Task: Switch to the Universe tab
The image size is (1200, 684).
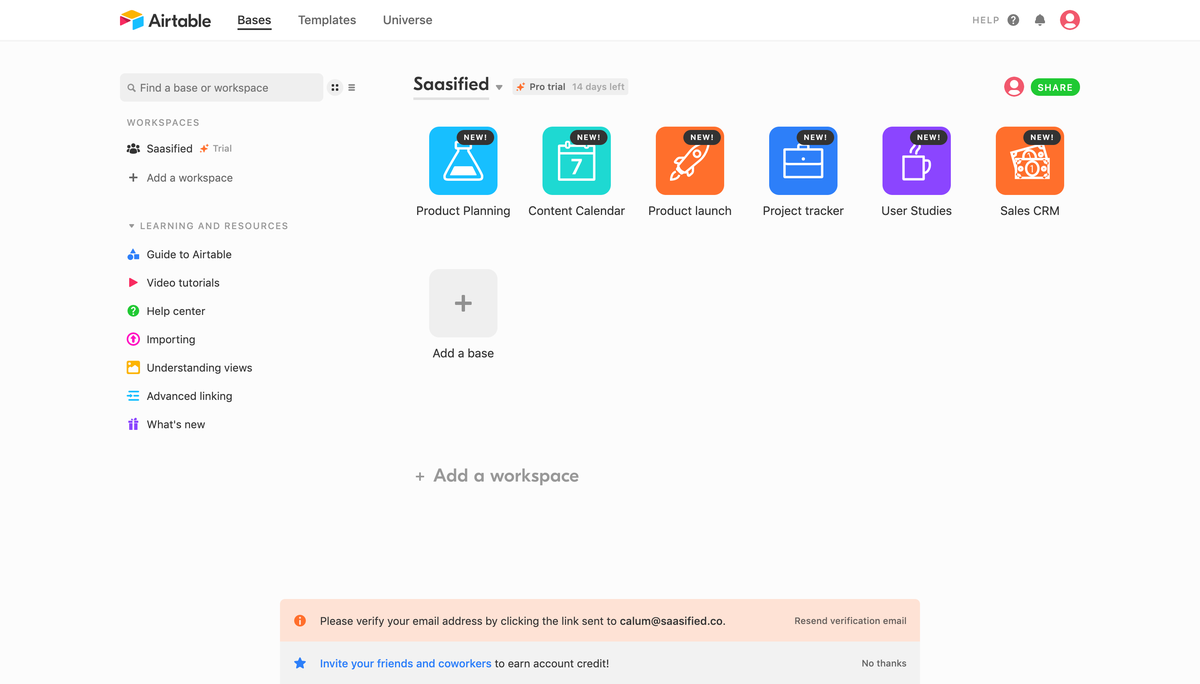Action: [408, 20]
